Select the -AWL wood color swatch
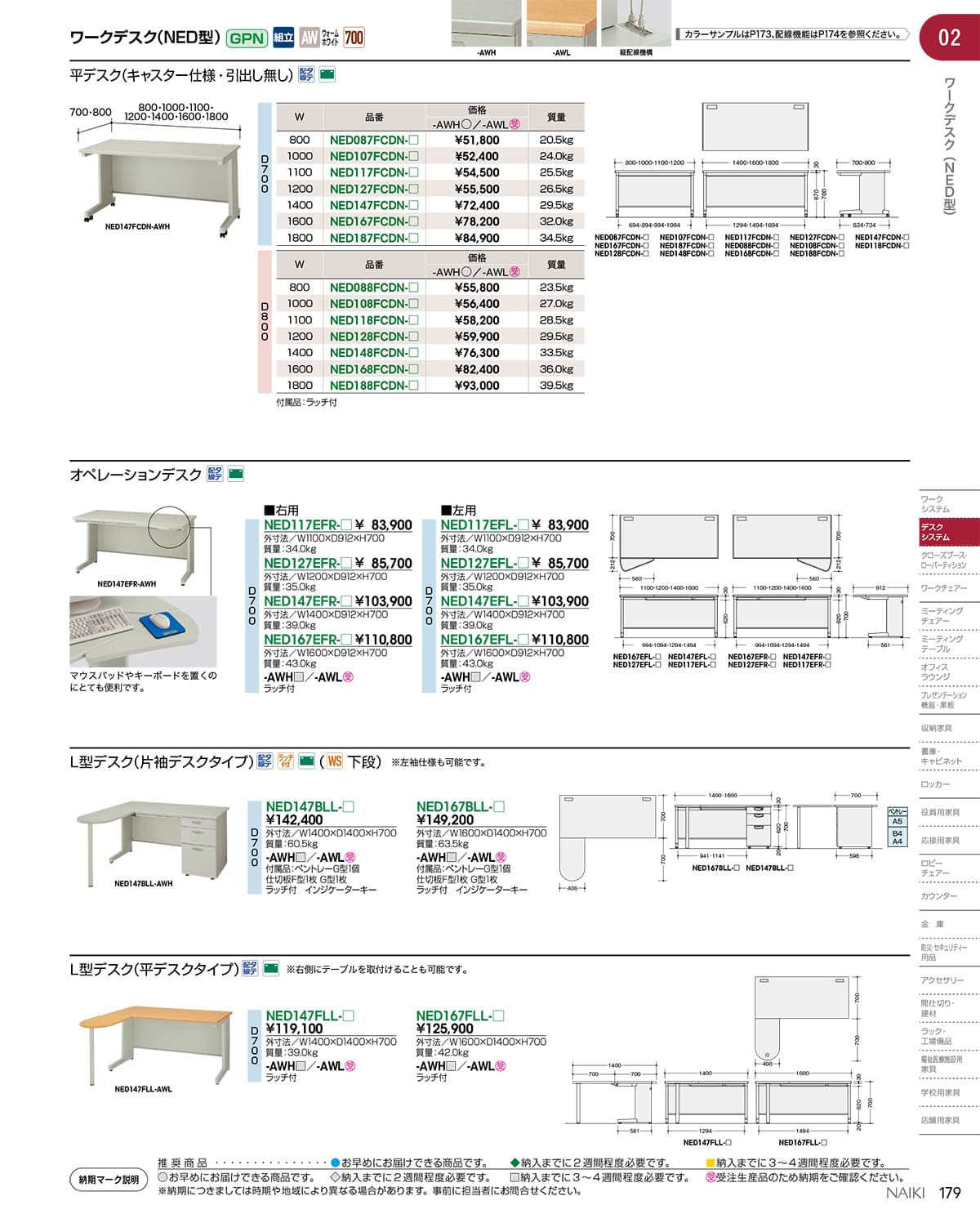This screenshot has width=980, height=1214. pyautogui.click(x=561, y=23)
